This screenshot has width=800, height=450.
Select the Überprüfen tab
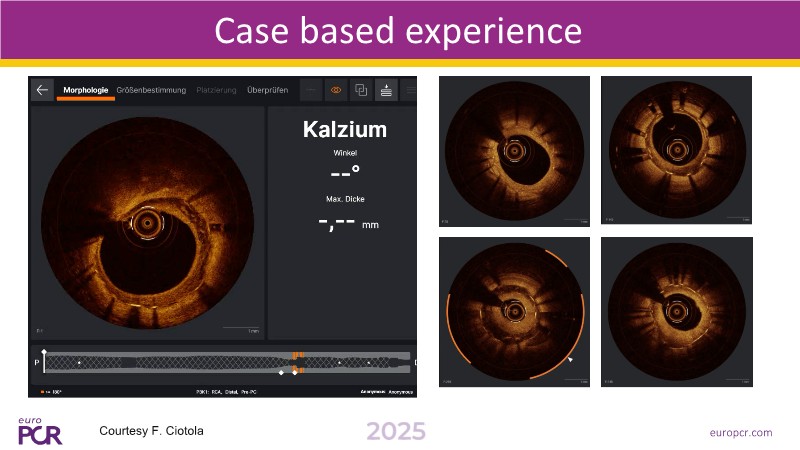[267, 90]
